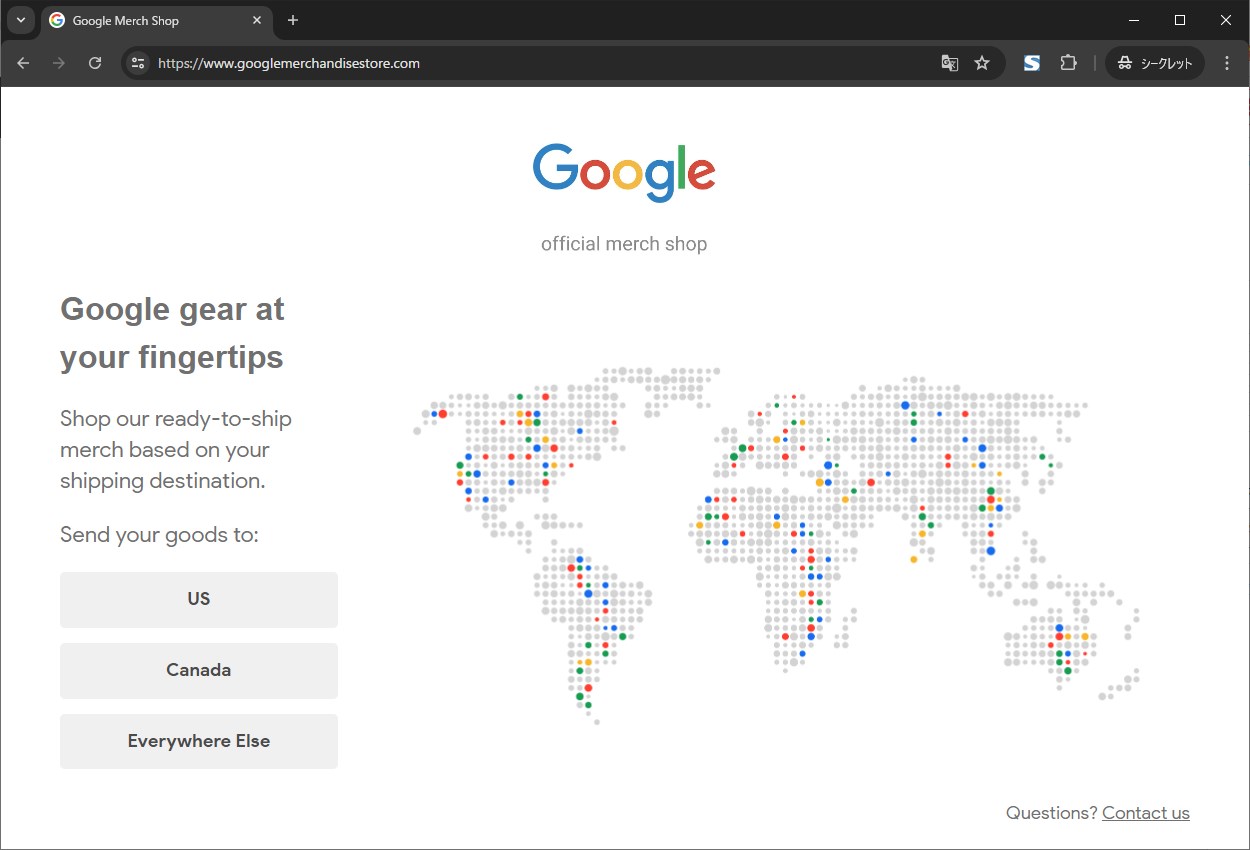Open the Chrome three-dot menu
The width and height of the screenshot is (1250, 850).
[1227, 63]
